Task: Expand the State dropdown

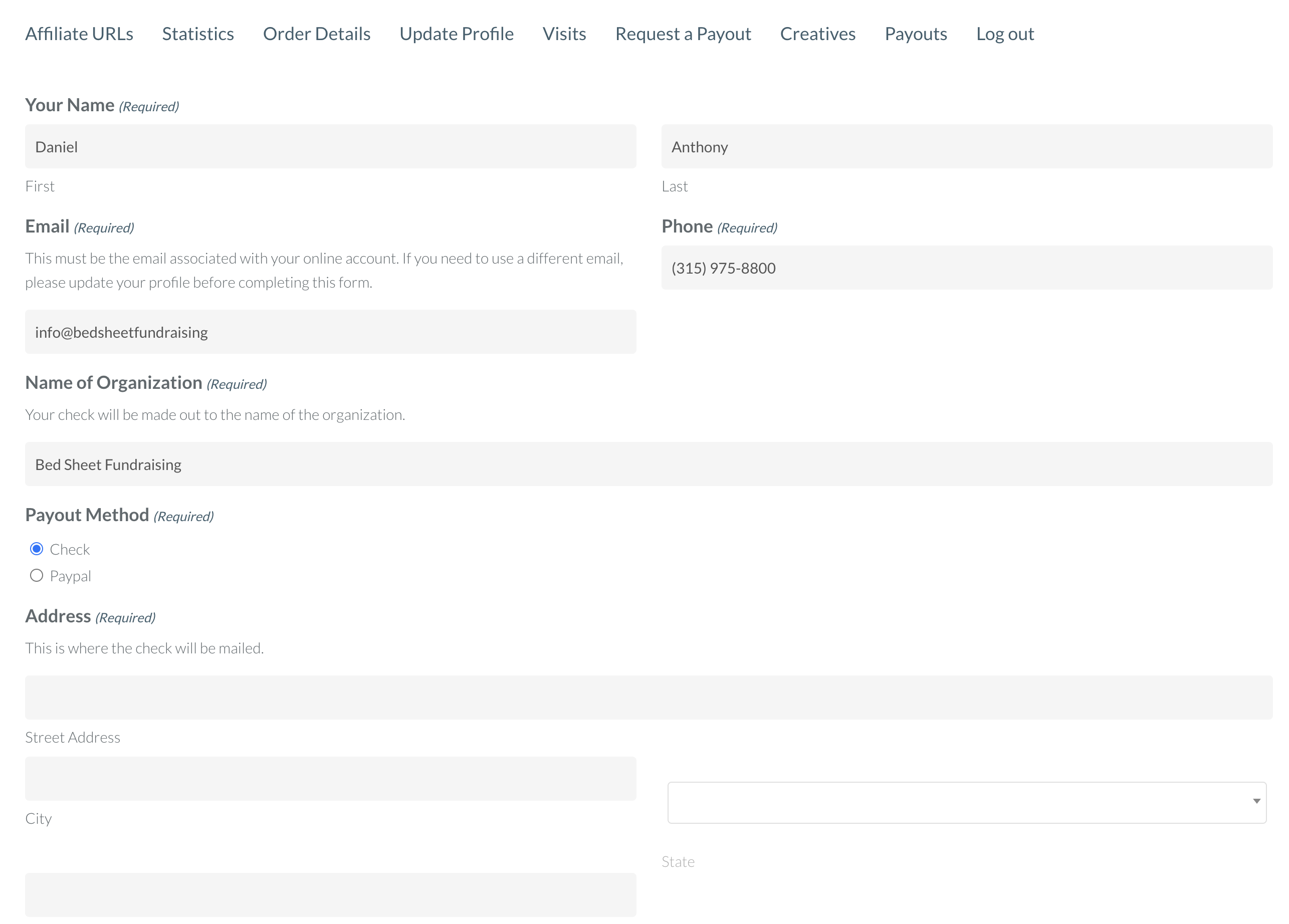Action: [966, 802]
